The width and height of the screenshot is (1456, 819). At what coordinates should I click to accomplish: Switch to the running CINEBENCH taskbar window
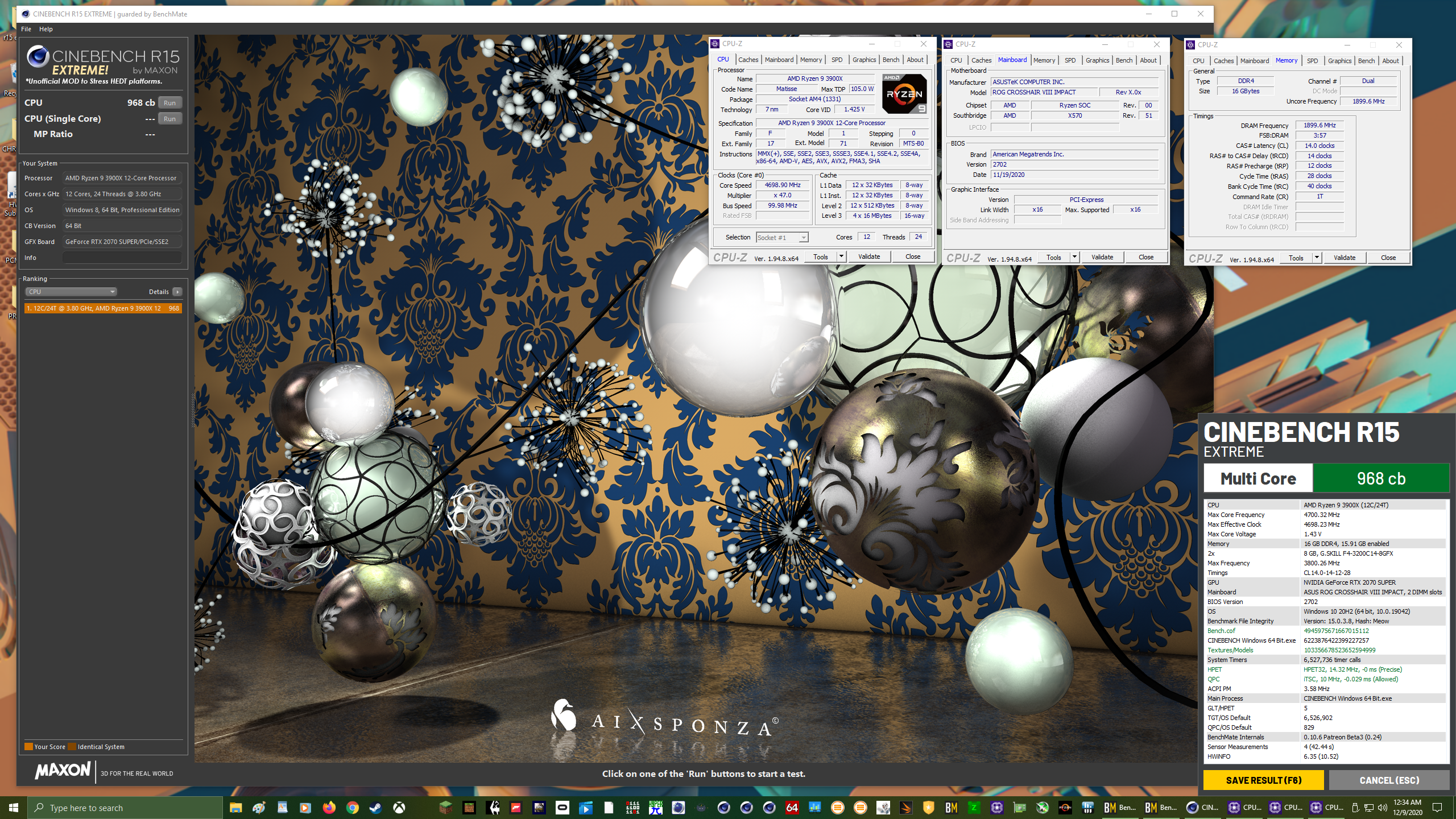pos(1202,808)
